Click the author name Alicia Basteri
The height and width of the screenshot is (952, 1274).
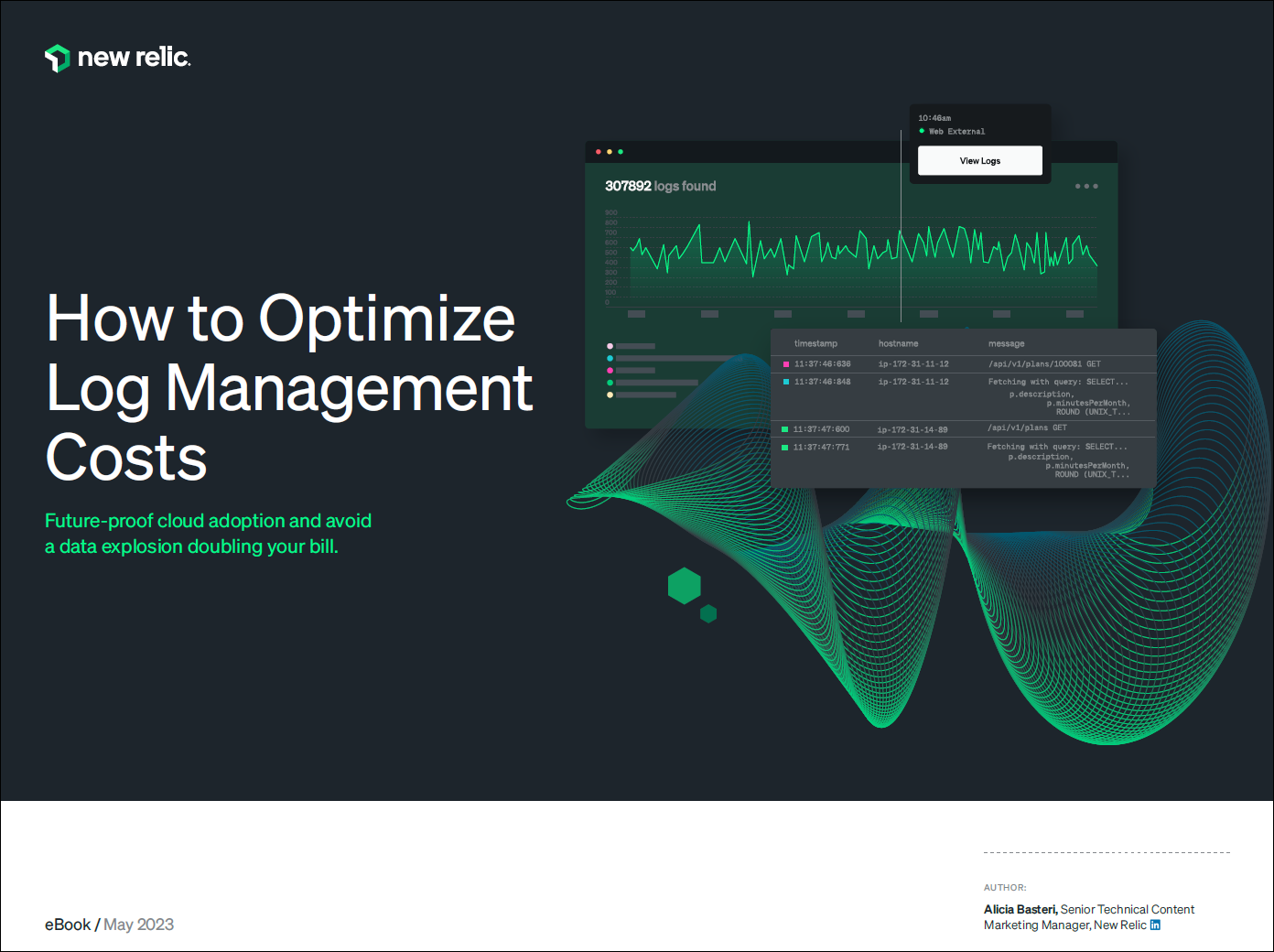click(1020, 909)
